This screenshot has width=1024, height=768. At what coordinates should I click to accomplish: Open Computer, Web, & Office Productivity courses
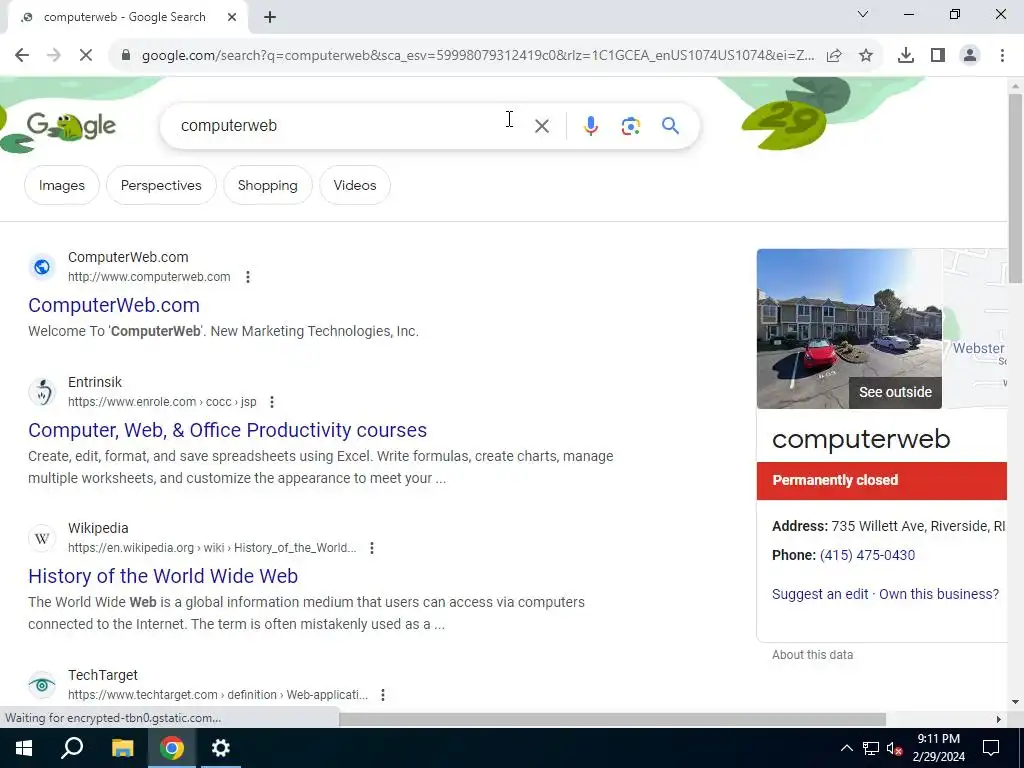(x=227, y=430)
